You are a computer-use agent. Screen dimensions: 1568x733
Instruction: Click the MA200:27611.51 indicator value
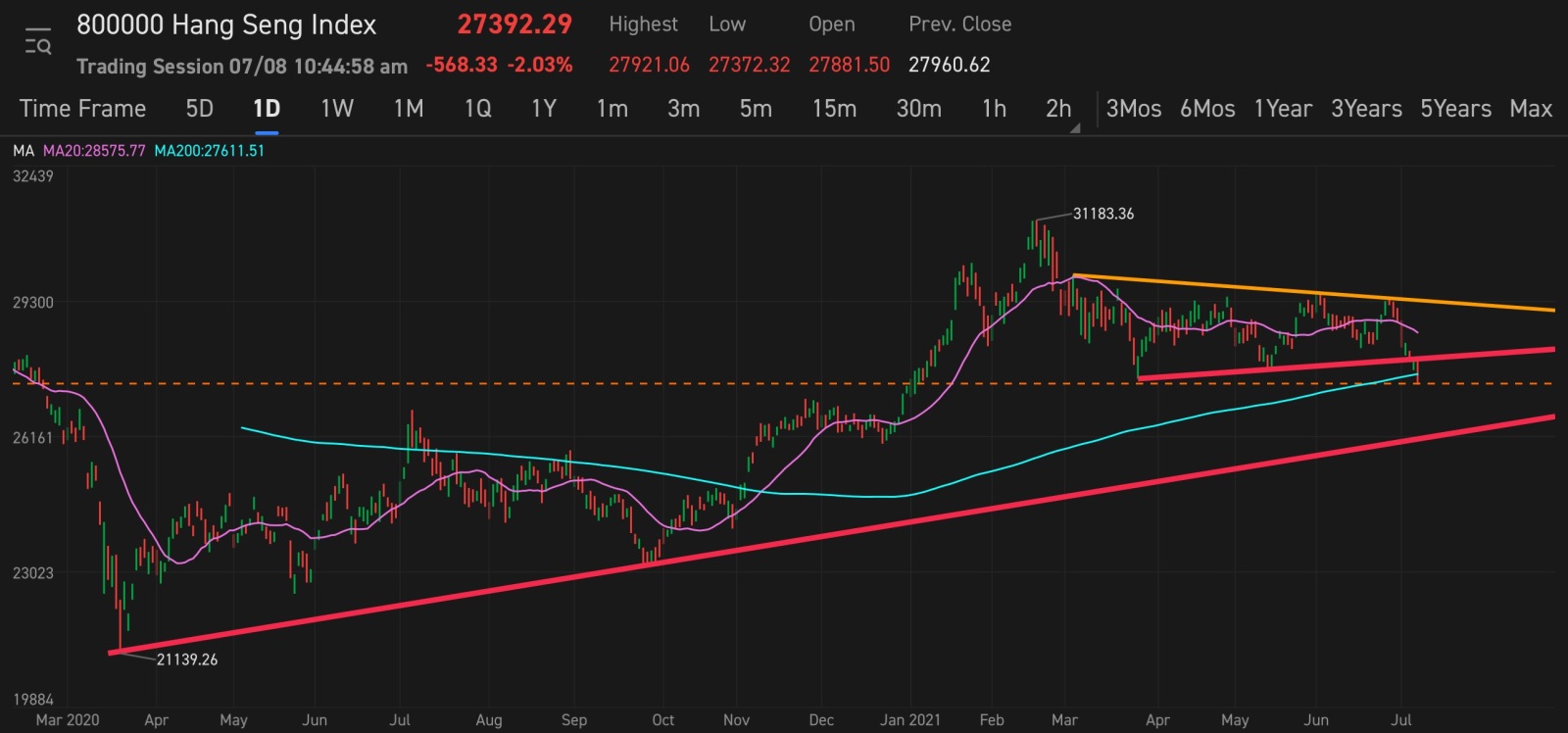tap(210, 151)
